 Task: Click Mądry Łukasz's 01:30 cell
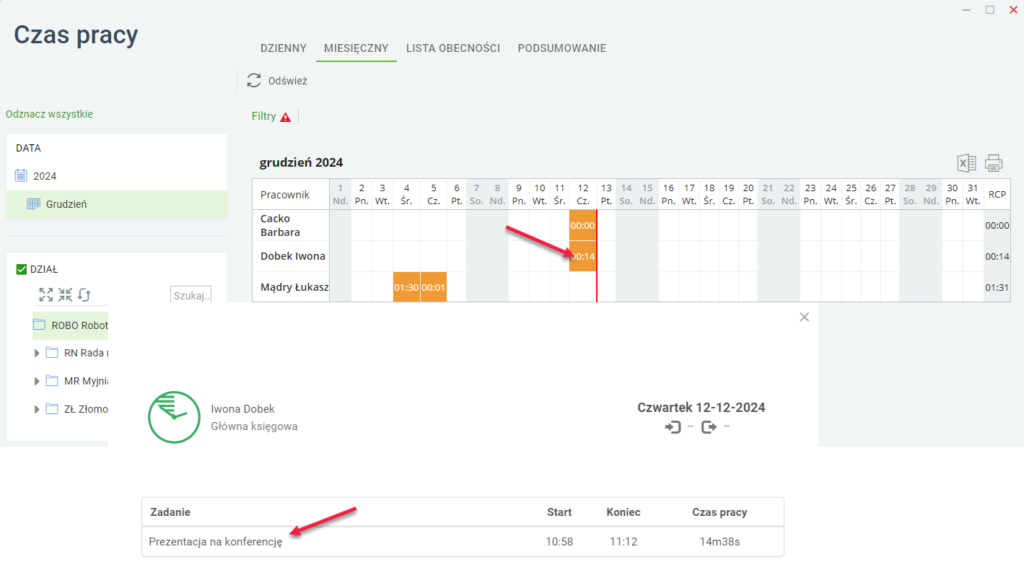[406, 287]
